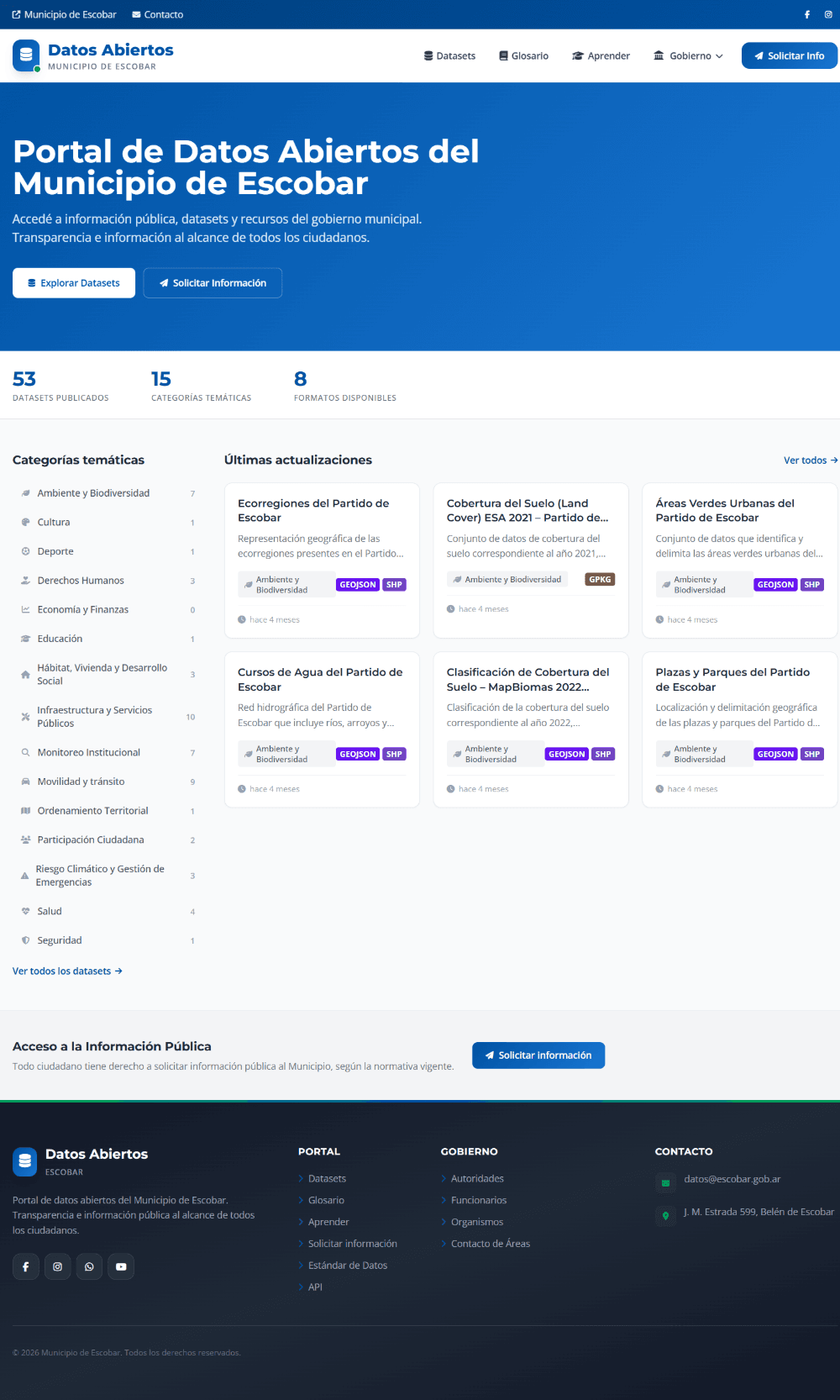Click GEOJSON badge on Ecorregiones card
The width and height of the screenshot is (840, 1400).
(x=358, y=585)
